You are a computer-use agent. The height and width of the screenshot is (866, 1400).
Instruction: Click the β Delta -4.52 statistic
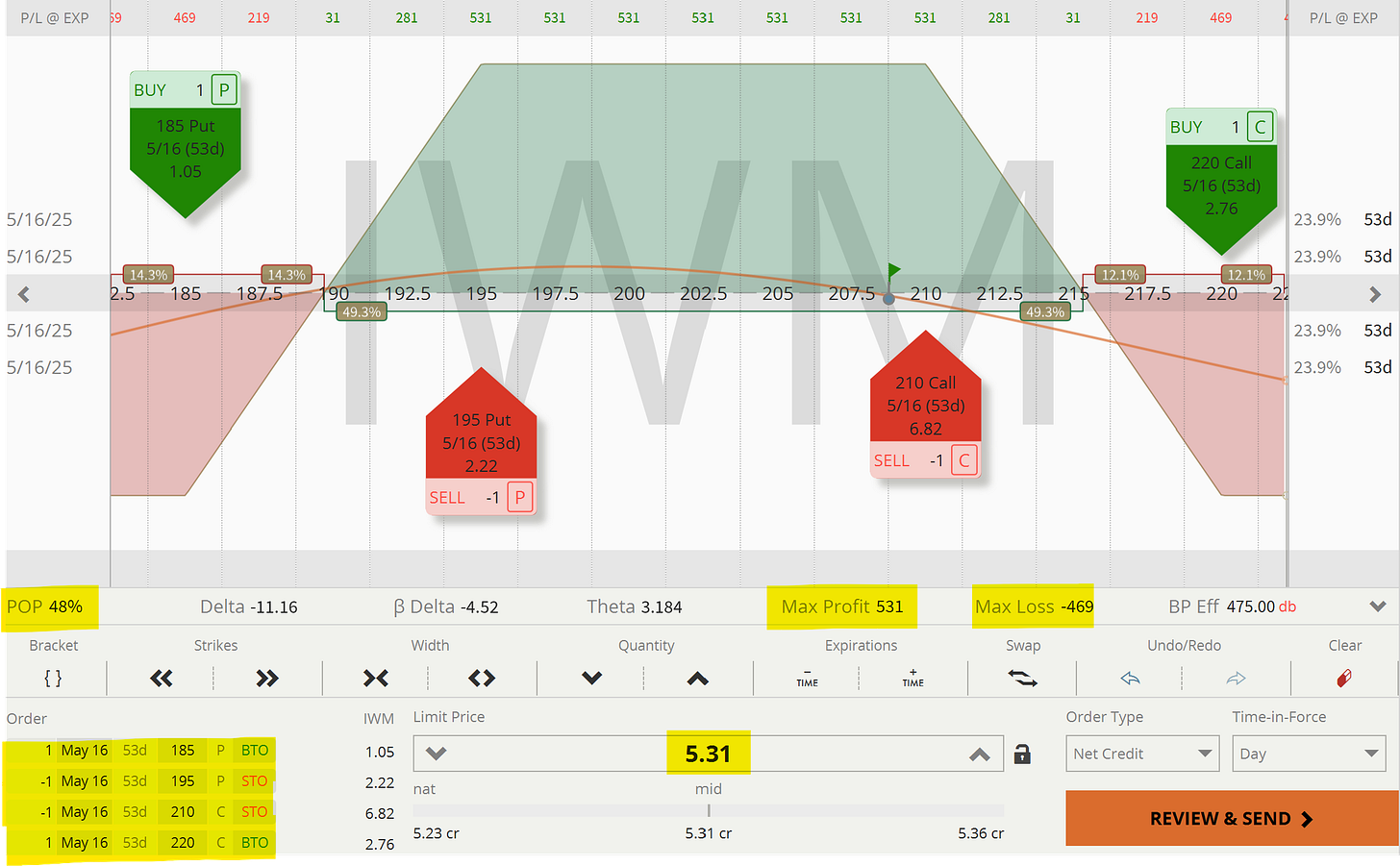[x=446, y=606]
